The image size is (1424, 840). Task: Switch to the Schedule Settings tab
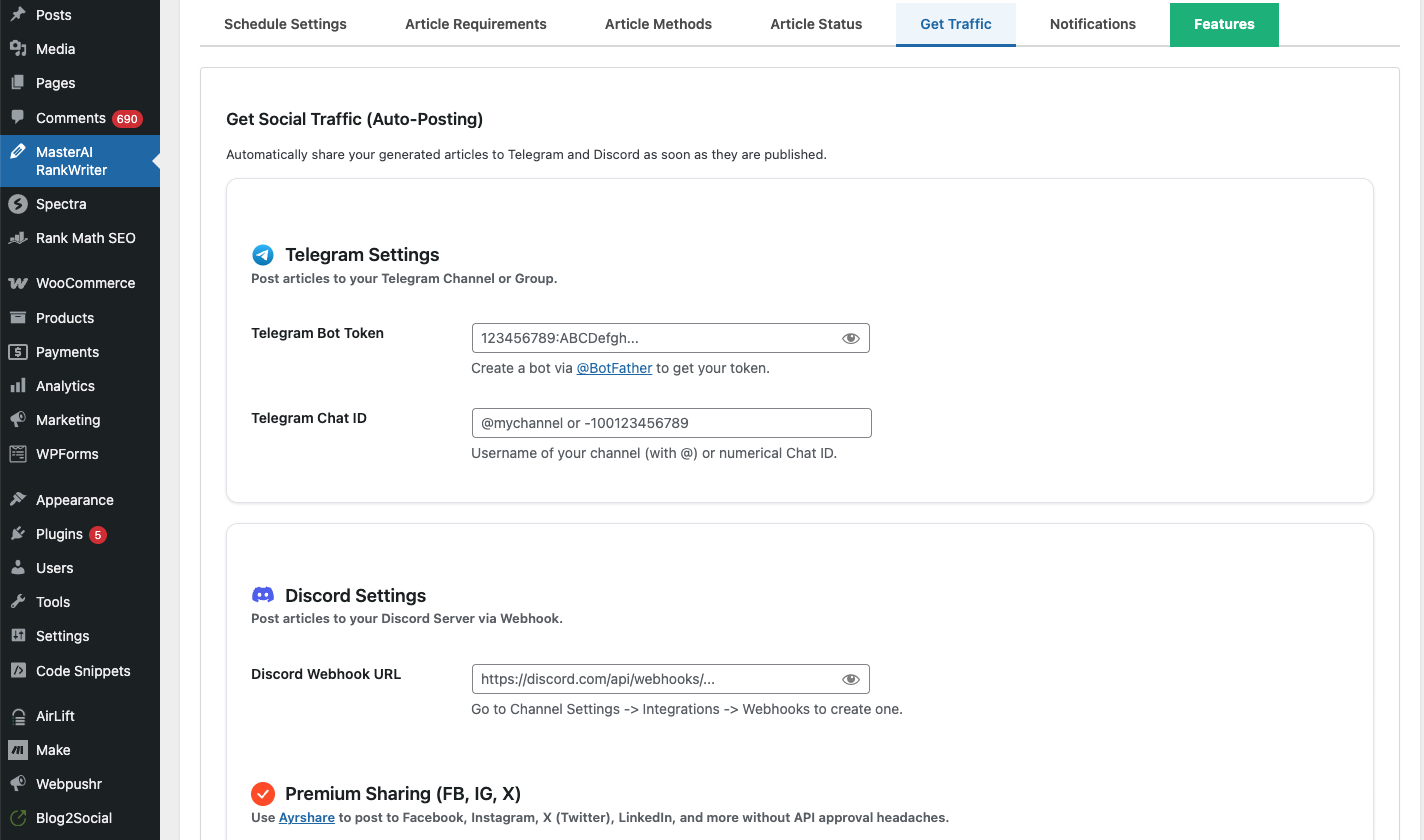pos(285,24)
